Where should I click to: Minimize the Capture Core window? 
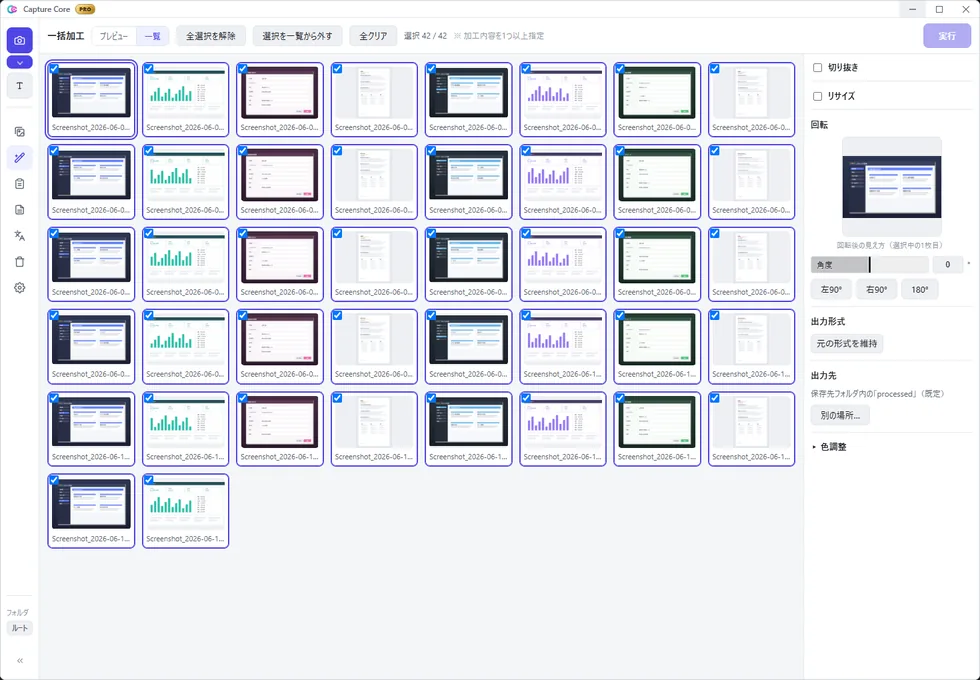pos(913,9)
